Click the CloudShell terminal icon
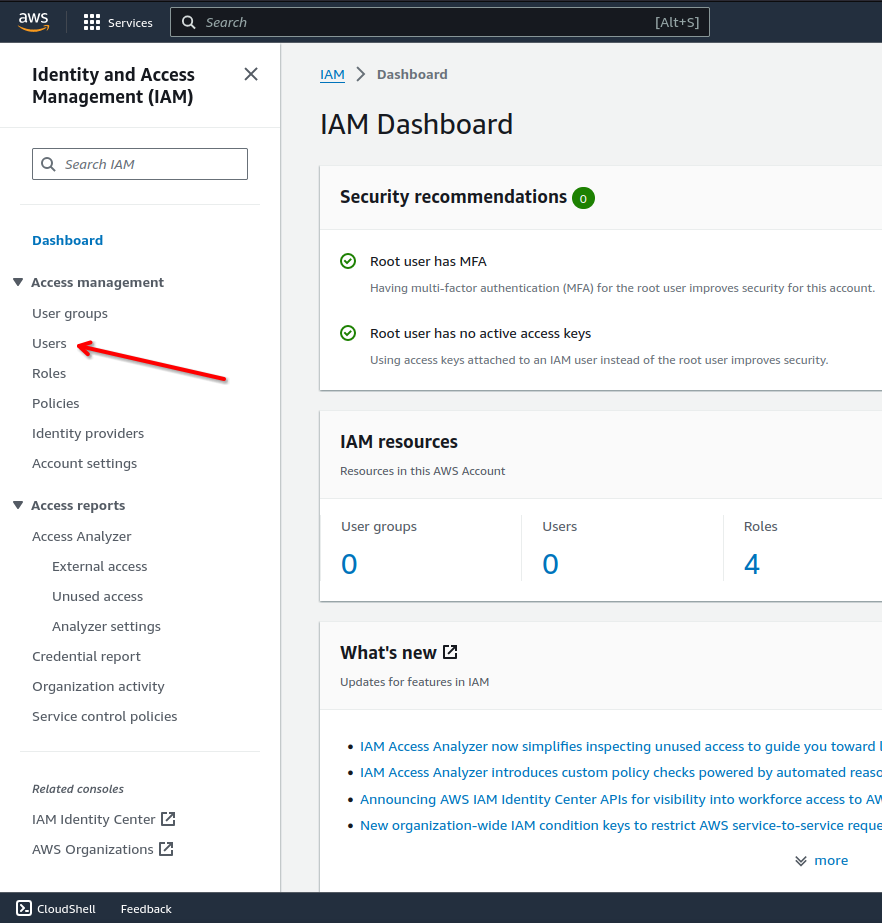 [x=24, y=909]
